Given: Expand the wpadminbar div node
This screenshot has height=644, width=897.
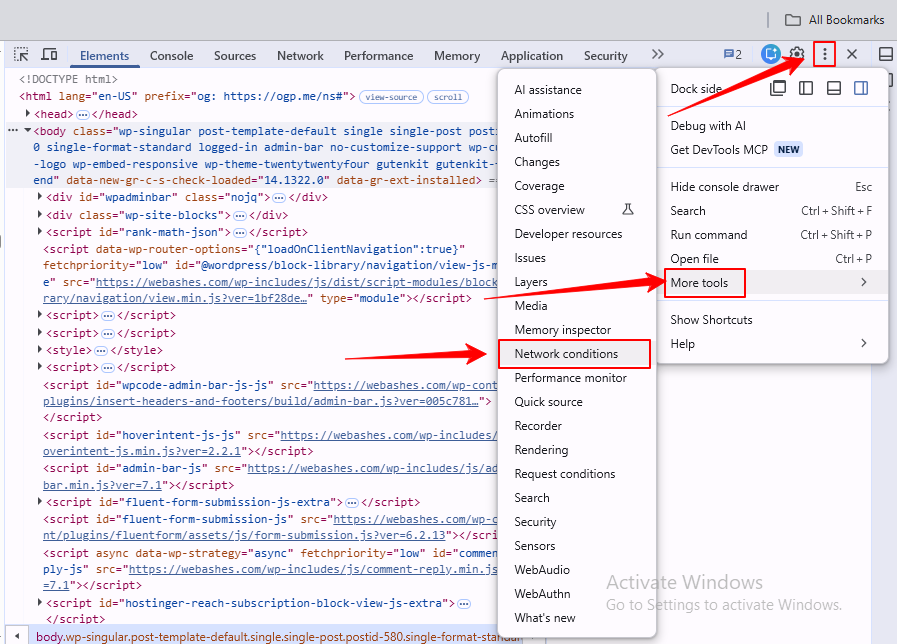Looking at the screenshot, I should (39, 196).
